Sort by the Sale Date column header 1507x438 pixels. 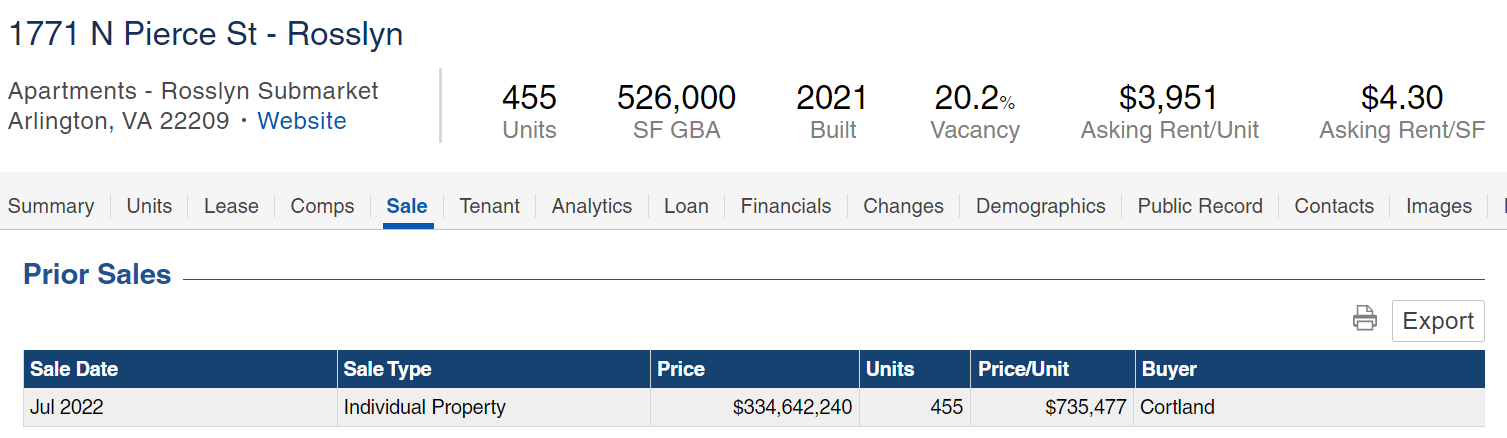tap(74, 369)
